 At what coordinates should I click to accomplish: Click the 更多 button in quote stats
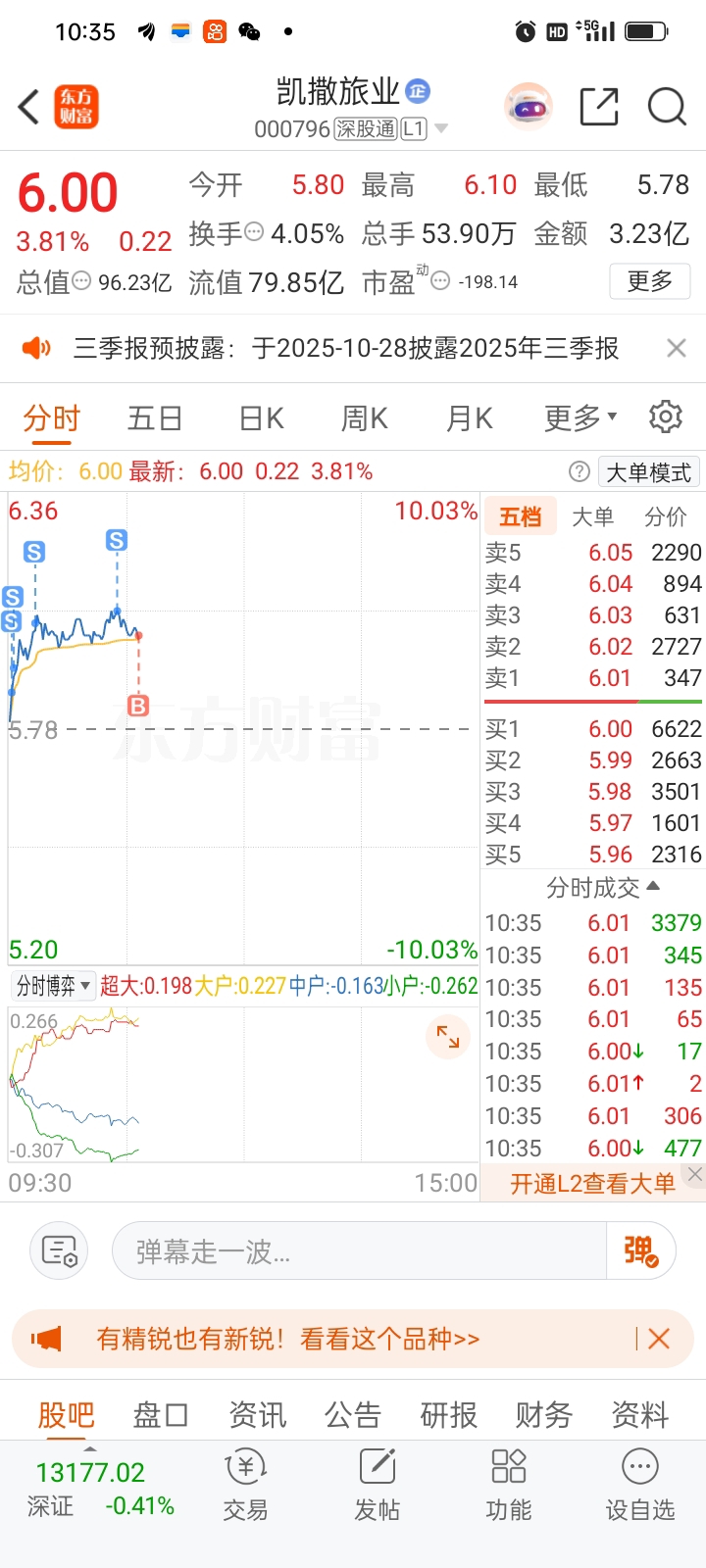[649, 282]
